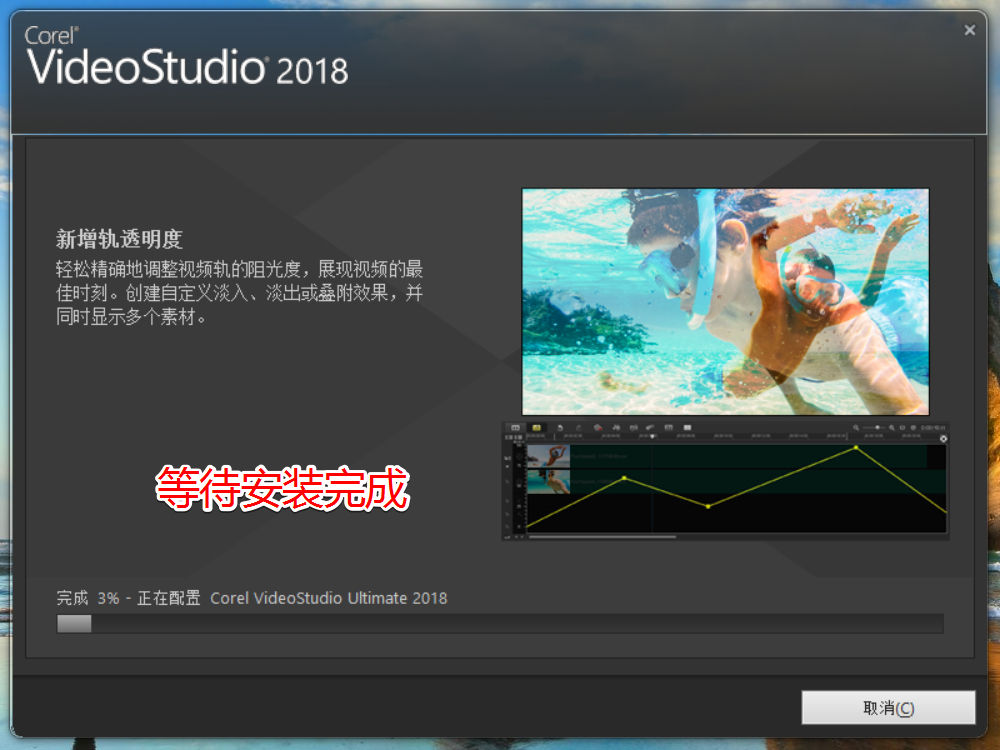
Task: Click the underwater snorkeling preview image
Action: click(x=725, y=302)
